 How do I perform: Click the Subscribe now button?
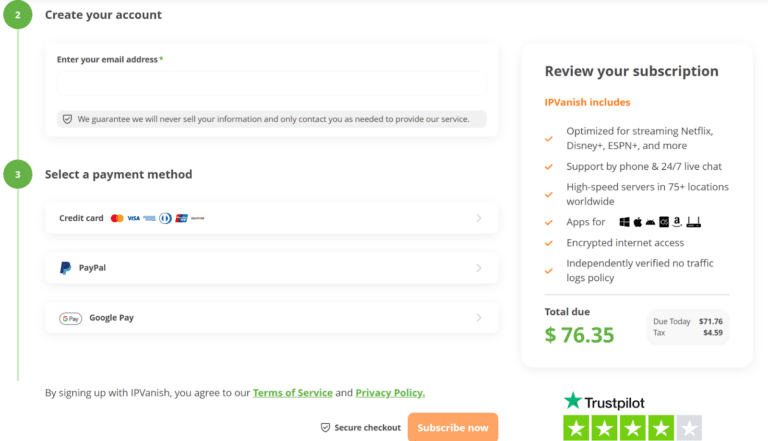tap(452, 427)
